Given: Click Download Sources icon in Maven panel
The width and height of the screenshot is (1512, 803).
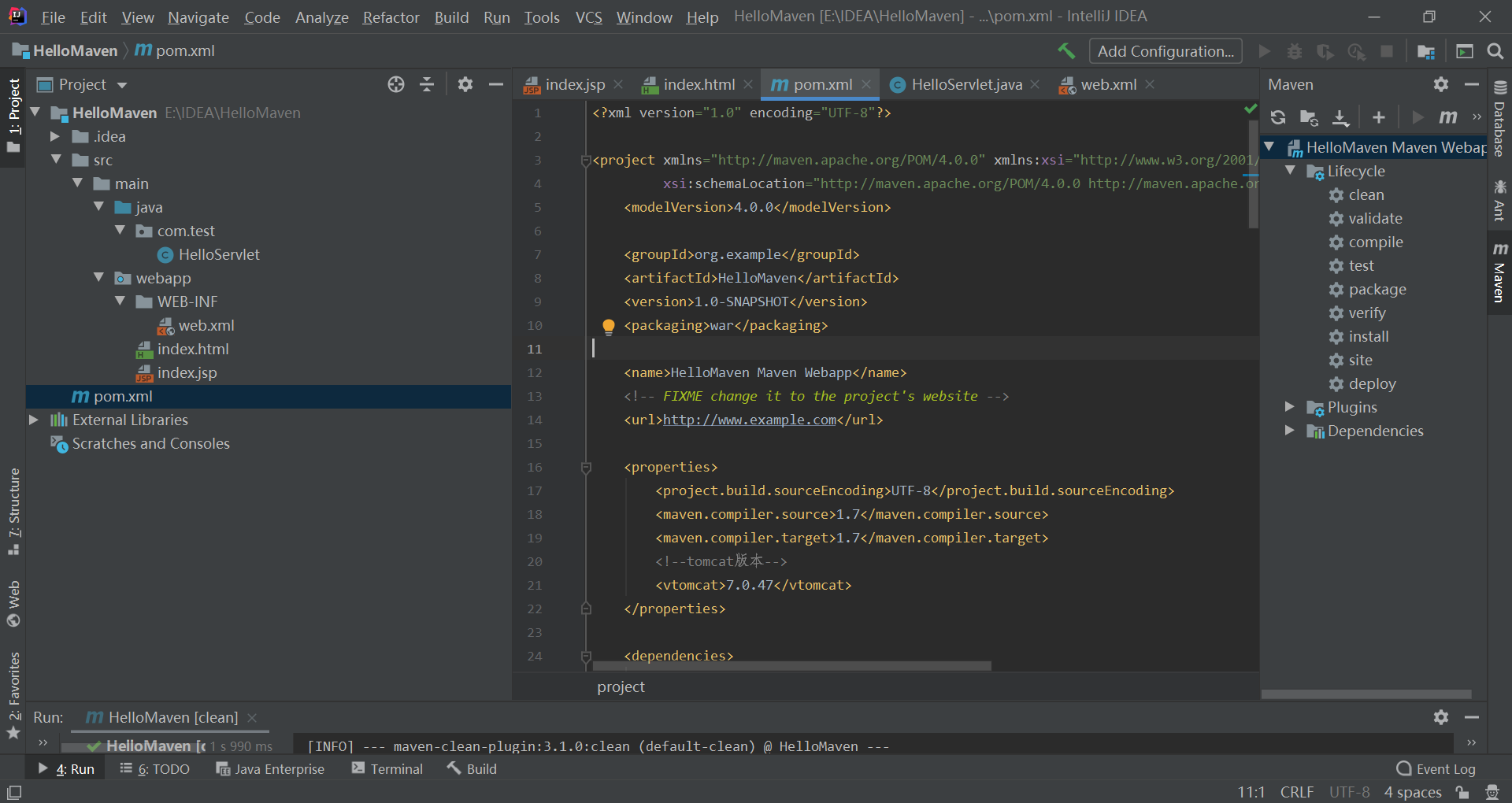Looking at the screenshot, I should coord(1341,117).
